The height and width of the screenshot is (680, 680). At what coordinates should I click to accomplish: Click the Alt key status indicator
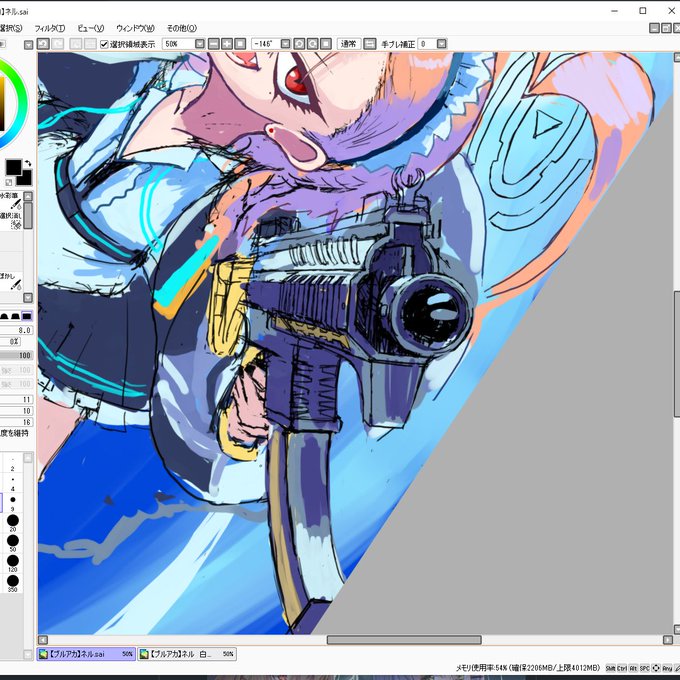click(633, 668)
